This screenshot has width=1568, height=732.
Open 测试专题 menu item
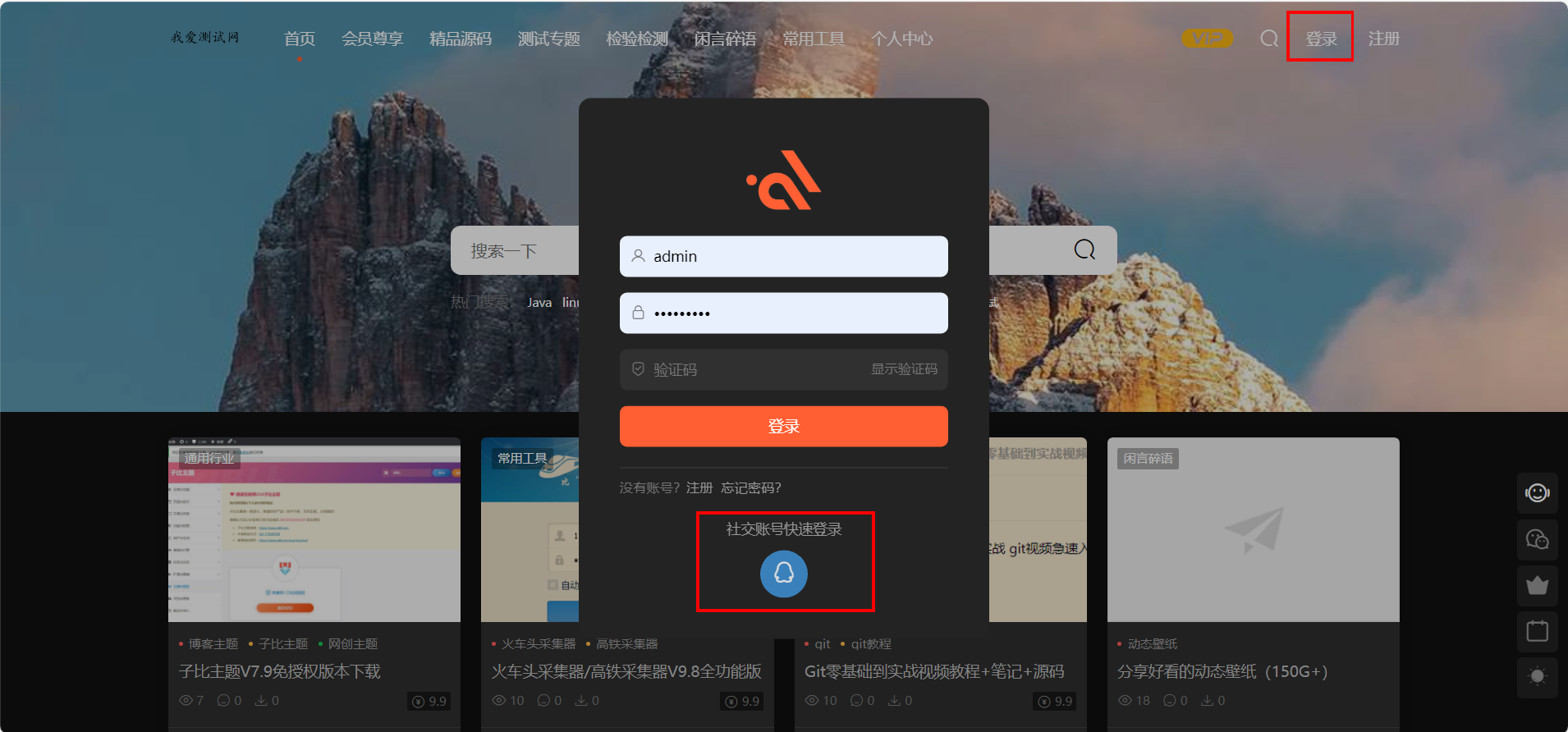[548, 39]
